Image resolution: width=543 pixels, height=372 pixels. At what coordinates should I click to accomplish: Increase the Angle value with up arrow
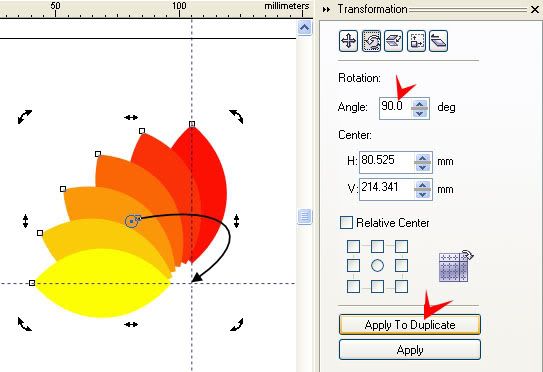[420, 104]
